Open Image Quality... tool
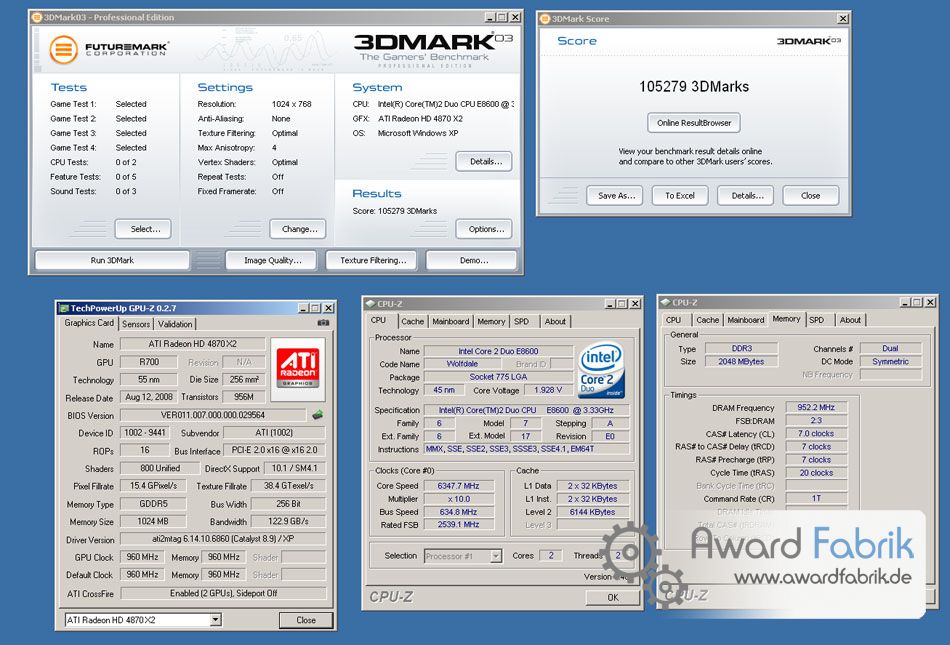Viewport: 950px width, 645px height. coord(272,260)
